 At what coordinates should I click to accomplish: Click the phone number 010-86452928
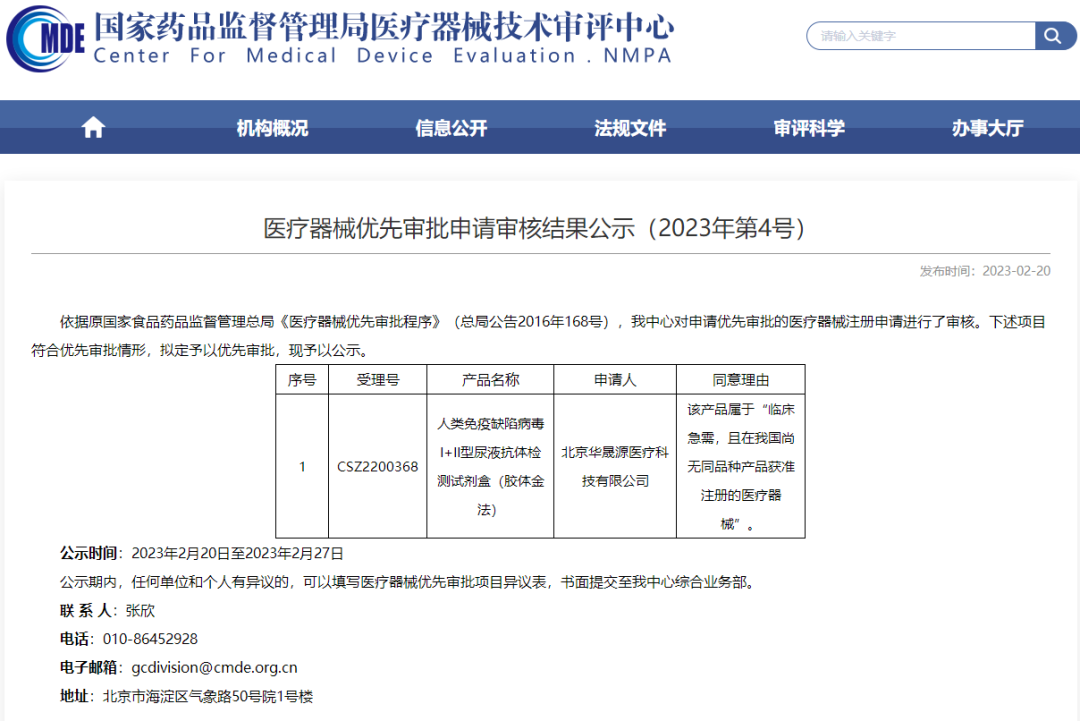pos(150,638)
